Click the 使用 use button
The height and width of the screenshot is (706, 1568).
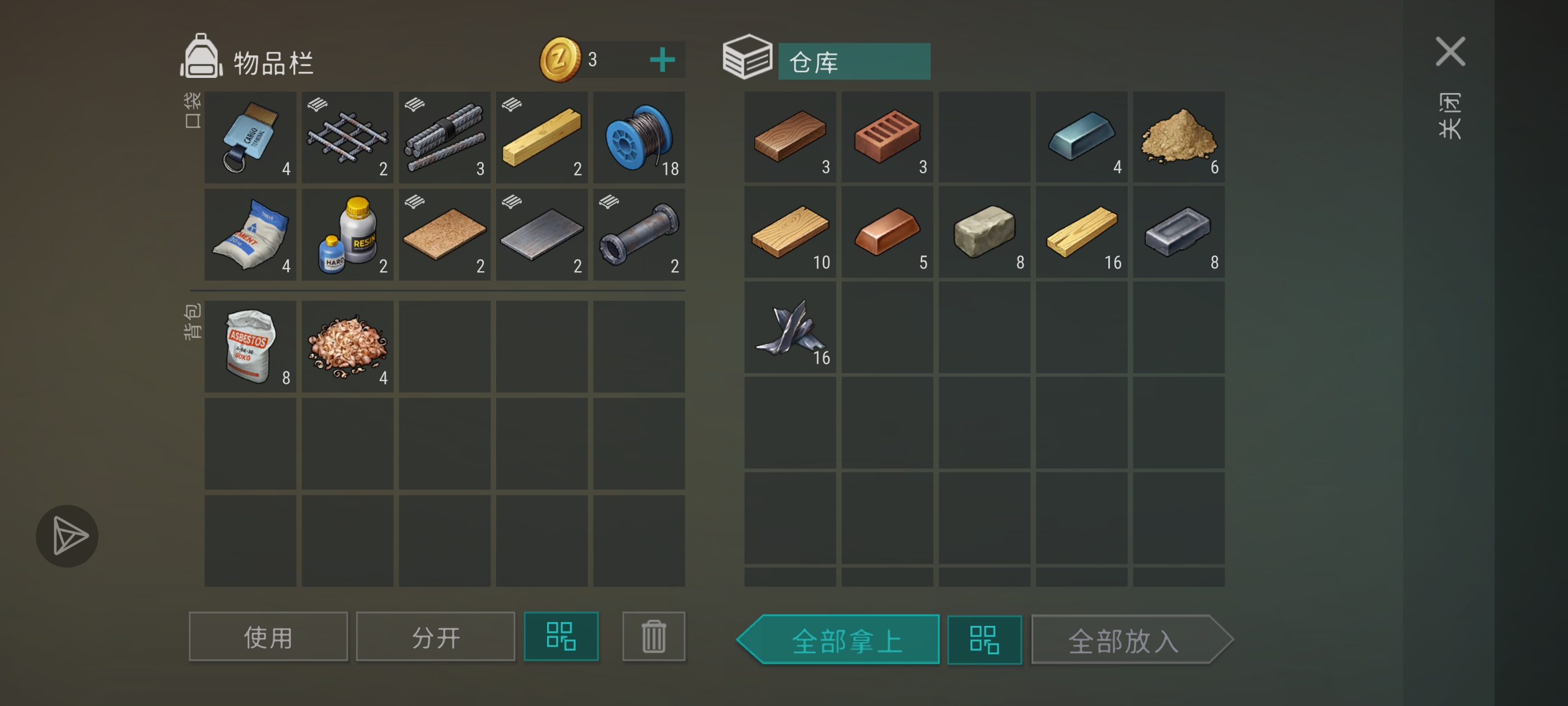click(268, 637)
